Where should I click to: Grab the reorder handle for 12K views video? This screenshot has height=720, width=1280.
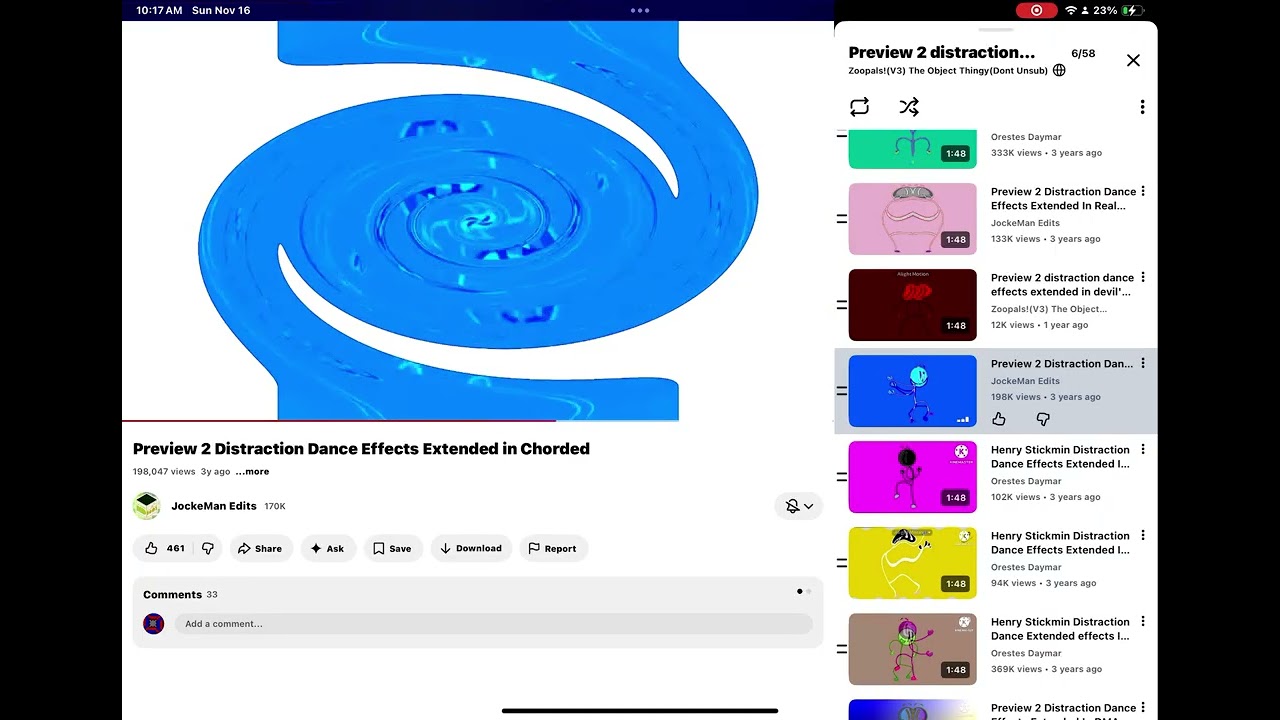coord(842,305)
